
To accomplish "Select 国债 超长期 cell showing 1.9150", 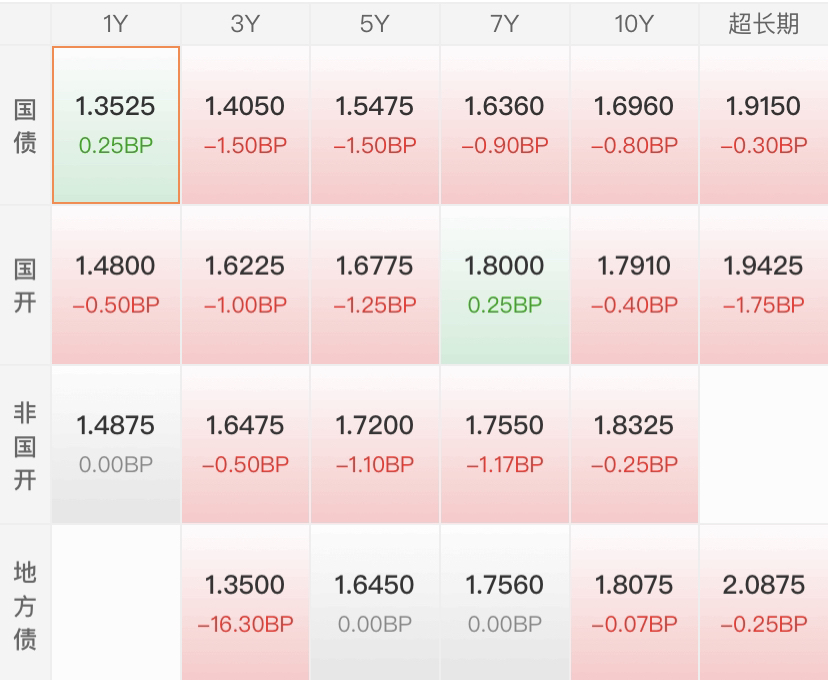I will [764, 125].
